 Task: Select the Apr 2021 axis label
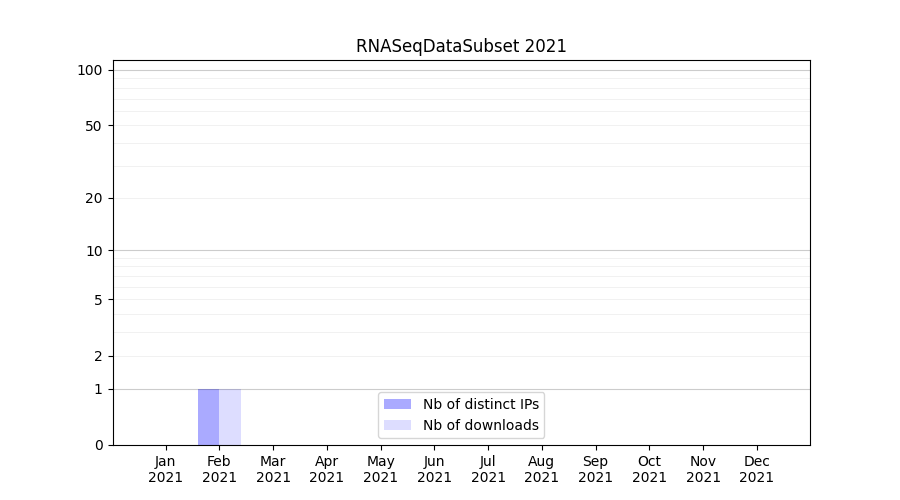point(327,469)
